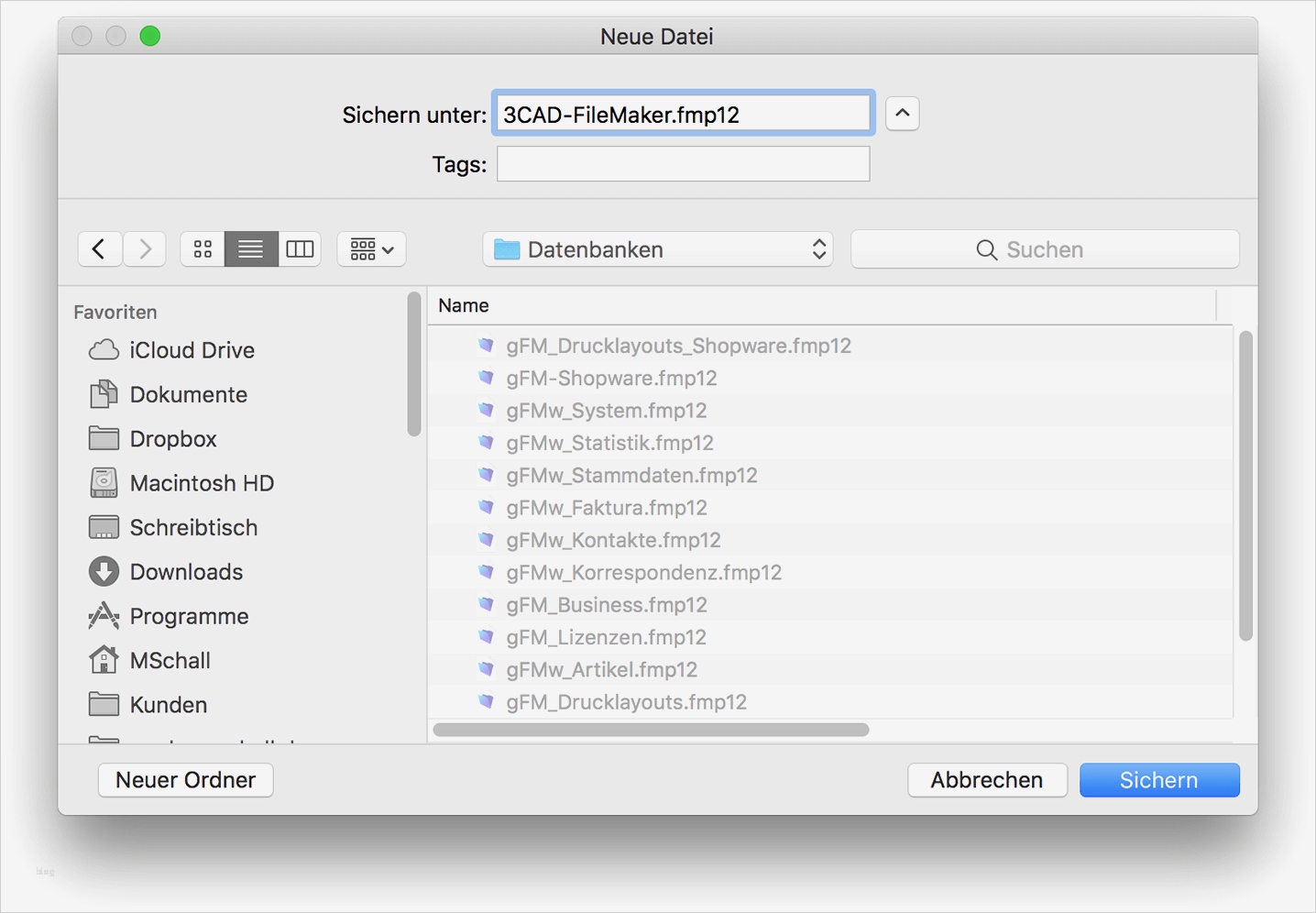Switch to column view
1316x913 pixels.
(300, 249)
